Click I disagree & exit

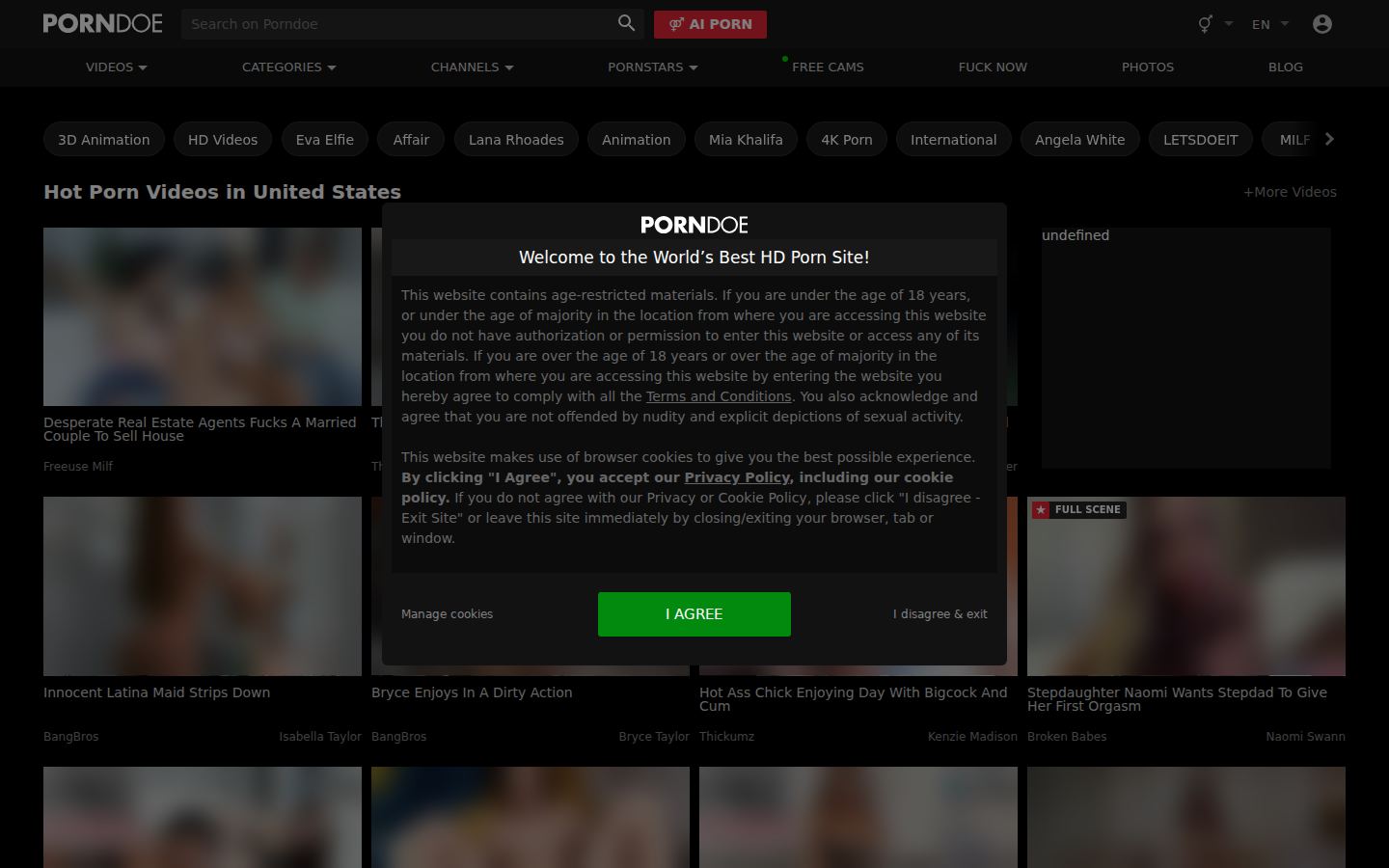click(940, 614)
